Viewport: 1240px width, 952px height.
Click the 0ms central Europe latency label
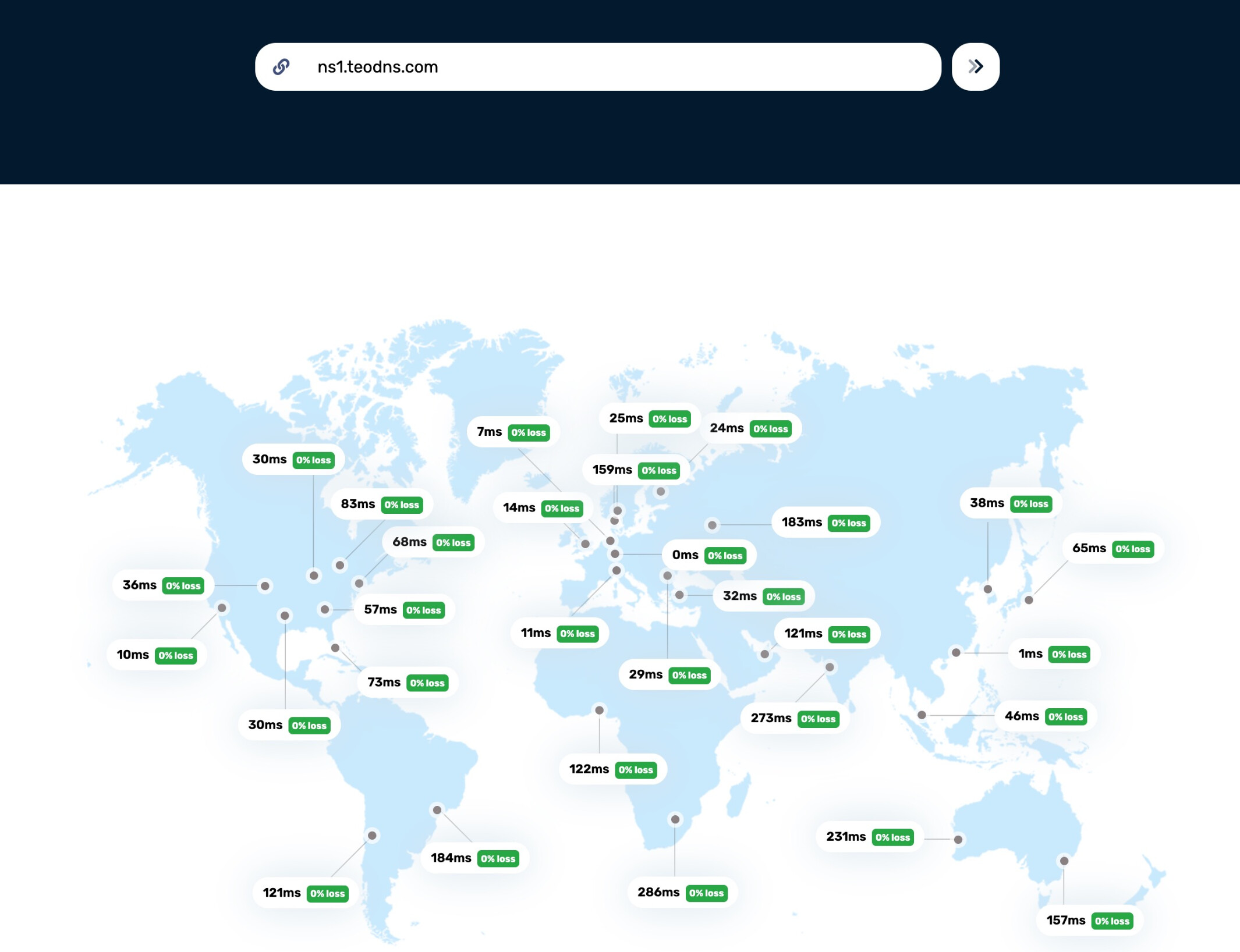point(685,555)
